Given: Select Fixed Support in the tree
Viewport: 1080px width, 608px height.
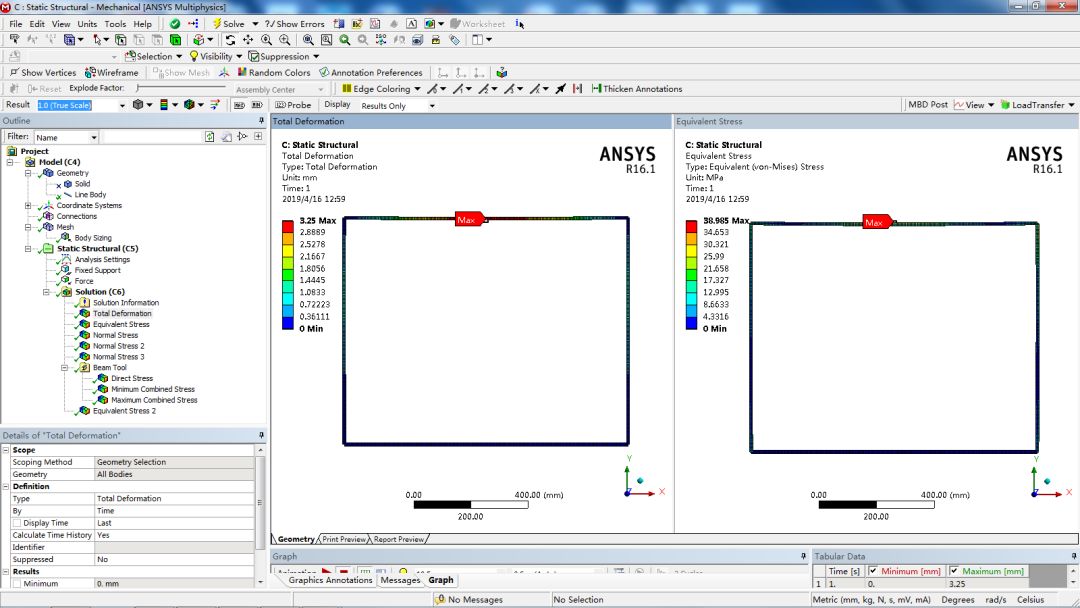Looking at the screenshot, I should (97, 271).
